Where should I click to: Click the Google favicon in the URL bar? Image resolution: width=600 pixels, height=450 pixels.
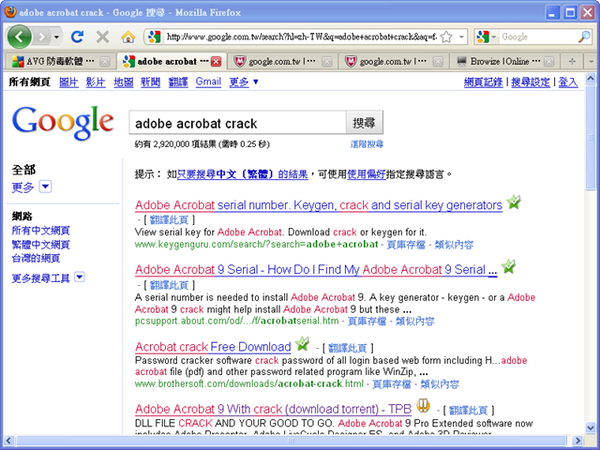154,37
